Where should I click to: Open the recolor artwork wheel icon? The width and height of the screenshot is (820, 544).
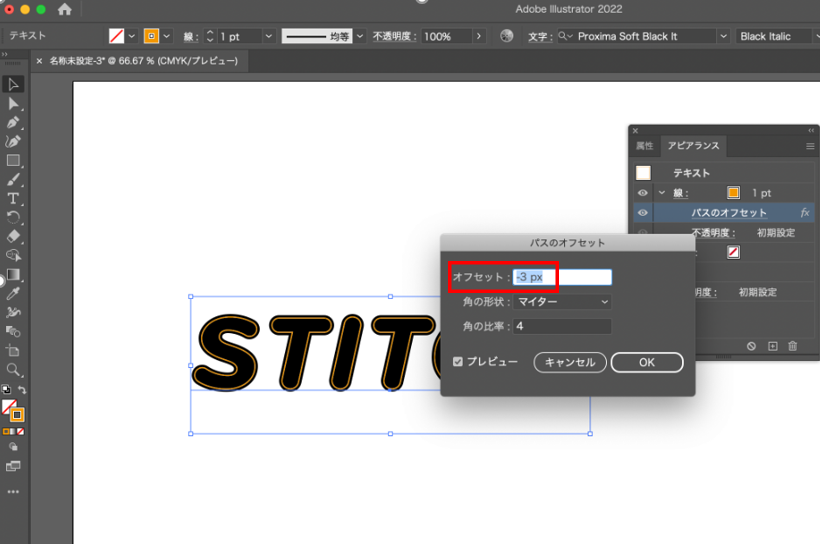click(506, 36)
